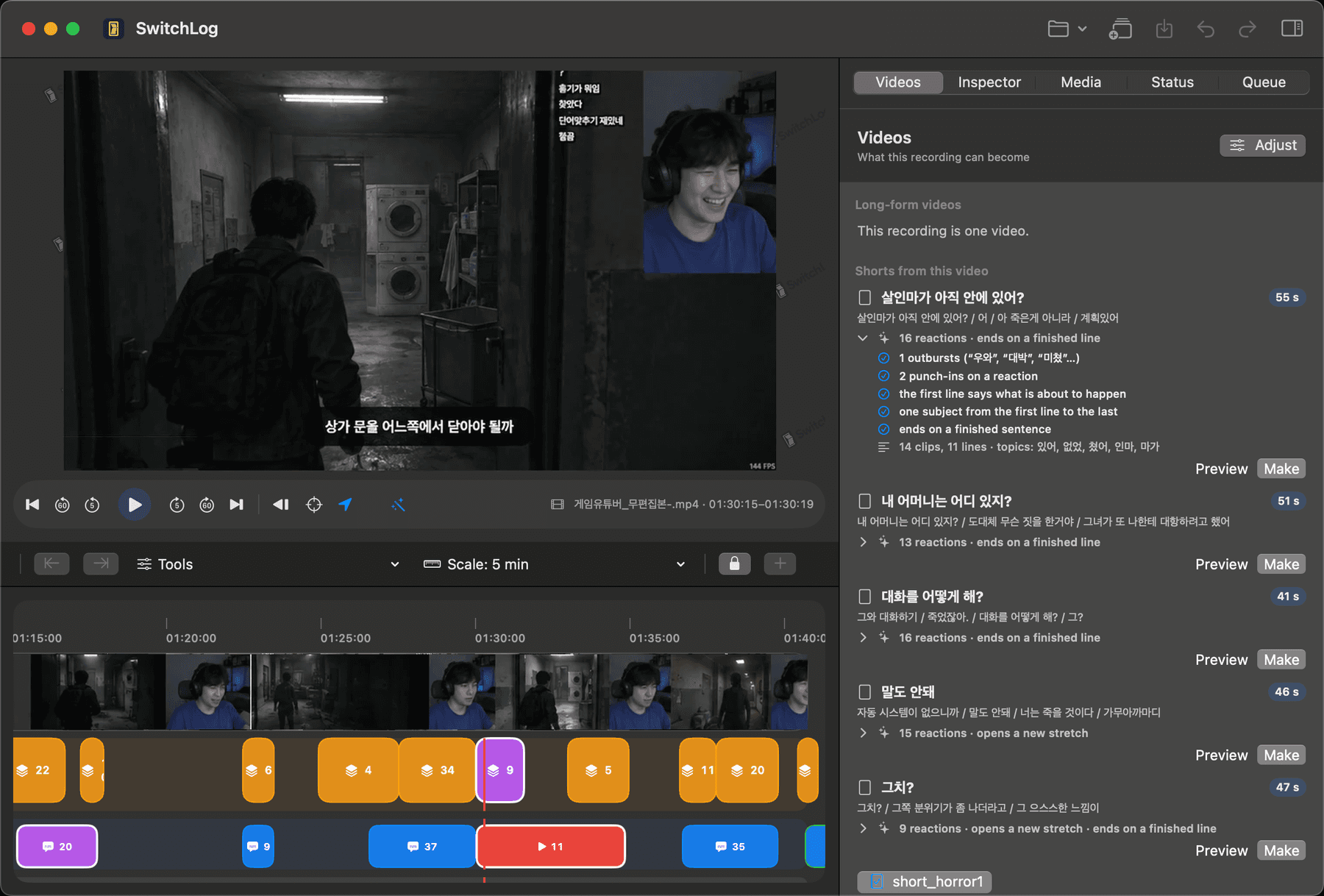This screenshot has width=1324, height=896.
Task: Tick the checkbox for '살인마가 아직 안에 있어?'
Action: (865, 298)
